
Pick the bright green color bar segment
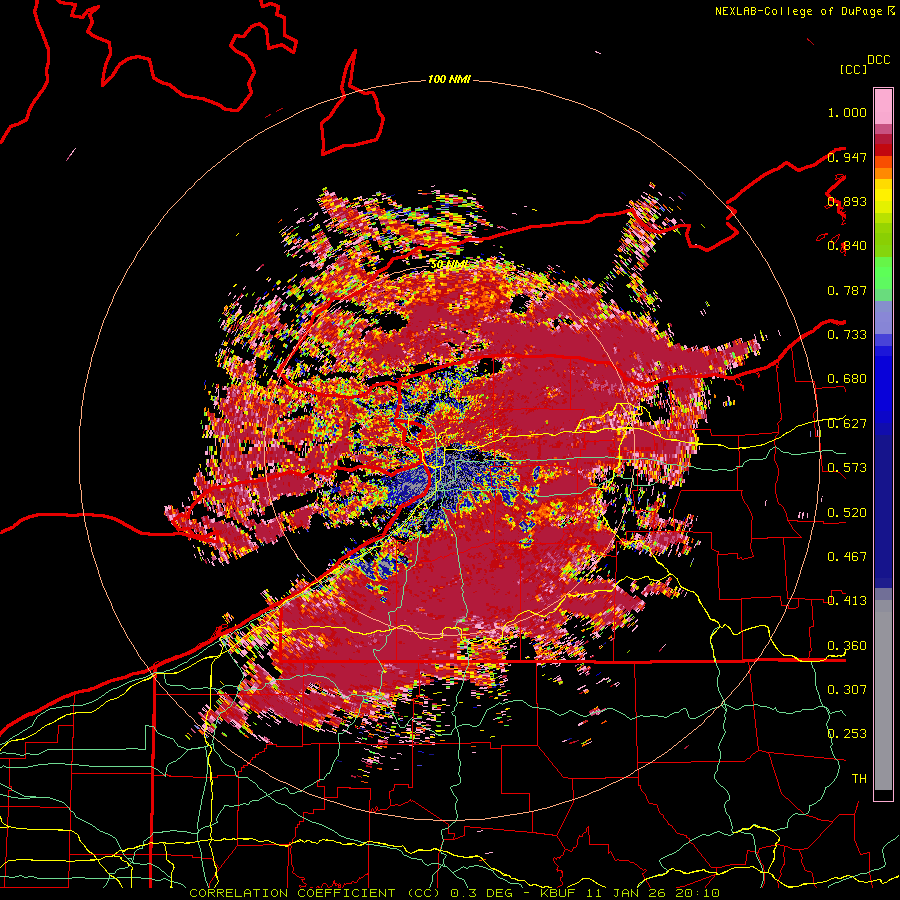point(883,273)
